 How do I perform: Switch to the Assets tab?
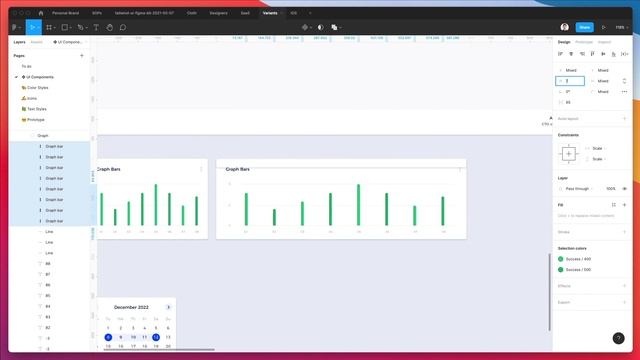36,42
